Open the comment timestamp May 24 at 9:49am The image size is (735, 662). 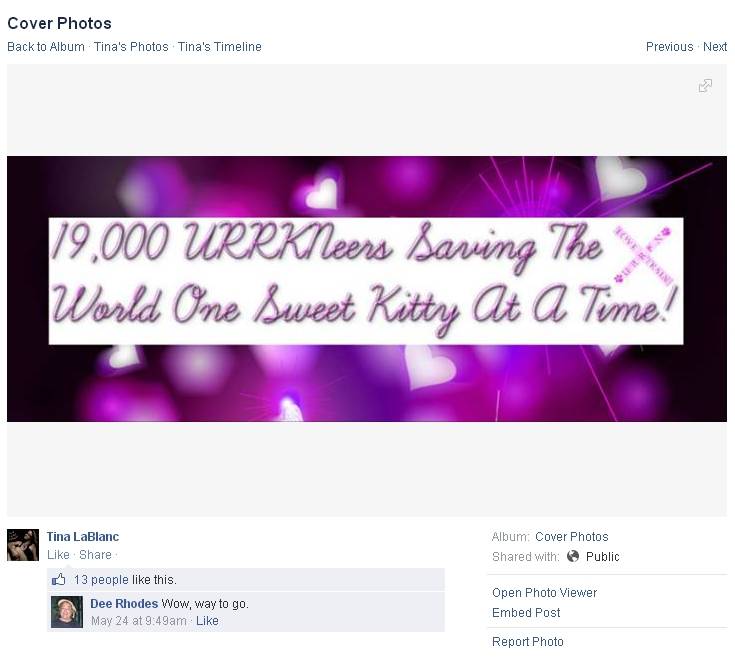139,621
